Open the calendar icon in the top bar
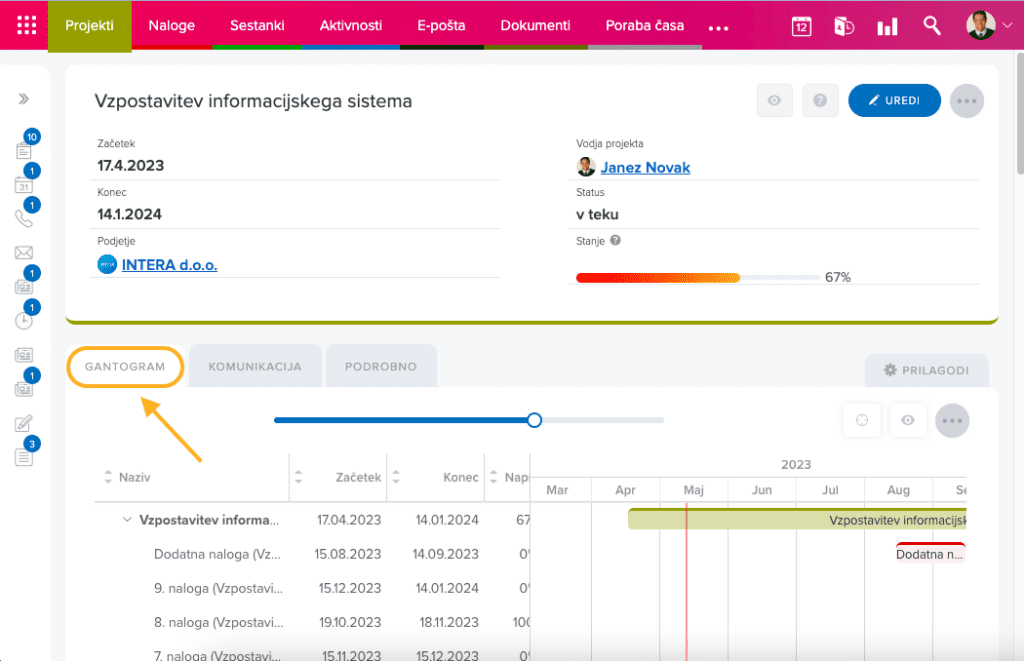1024x661 pixels. (x=801, y=26)
